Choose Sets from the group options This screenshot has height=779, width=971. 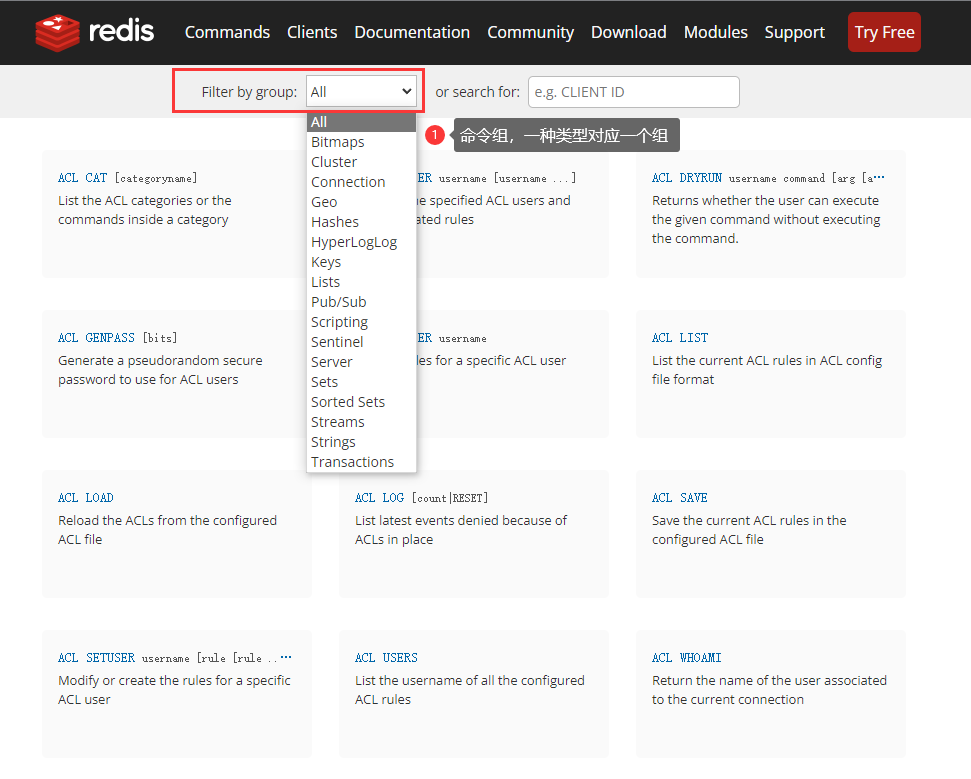362,382
